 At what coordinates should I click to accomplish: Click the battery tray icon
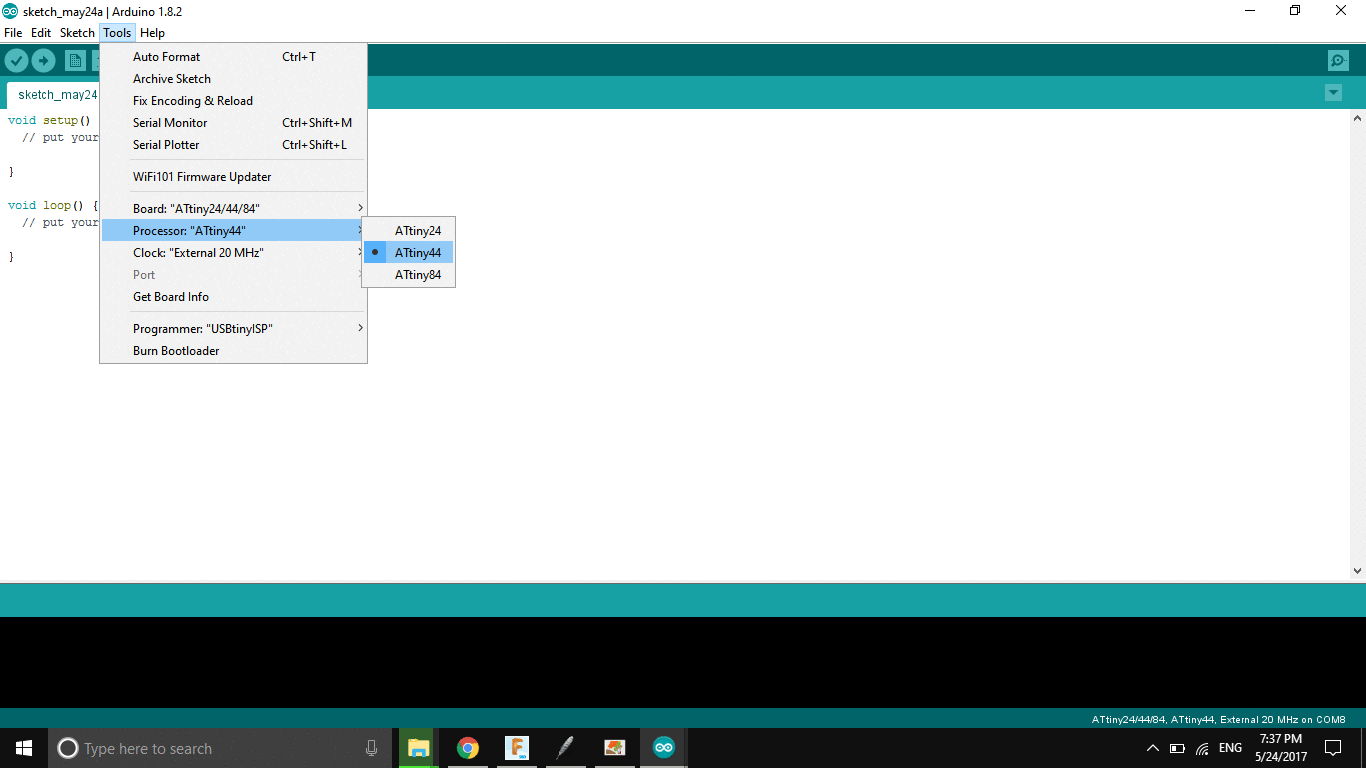coord(1177,748)
